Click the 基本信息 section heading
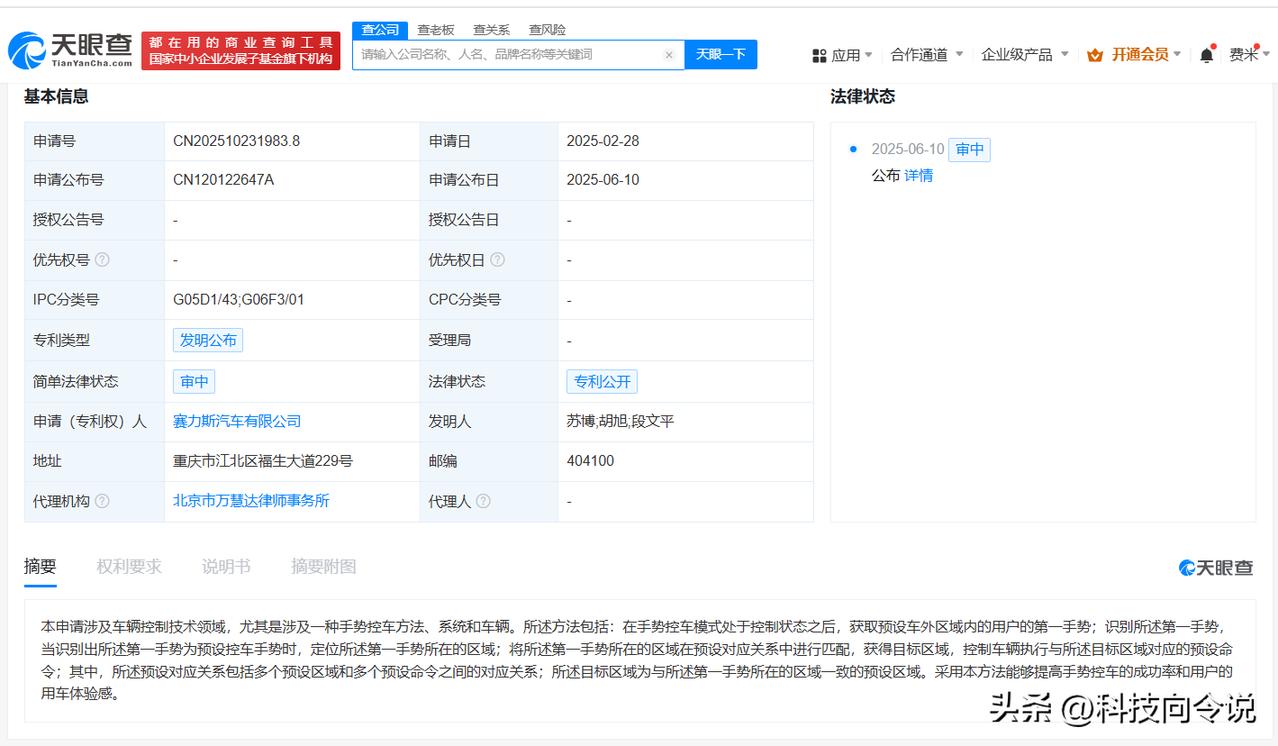 [x=56, y=96]
